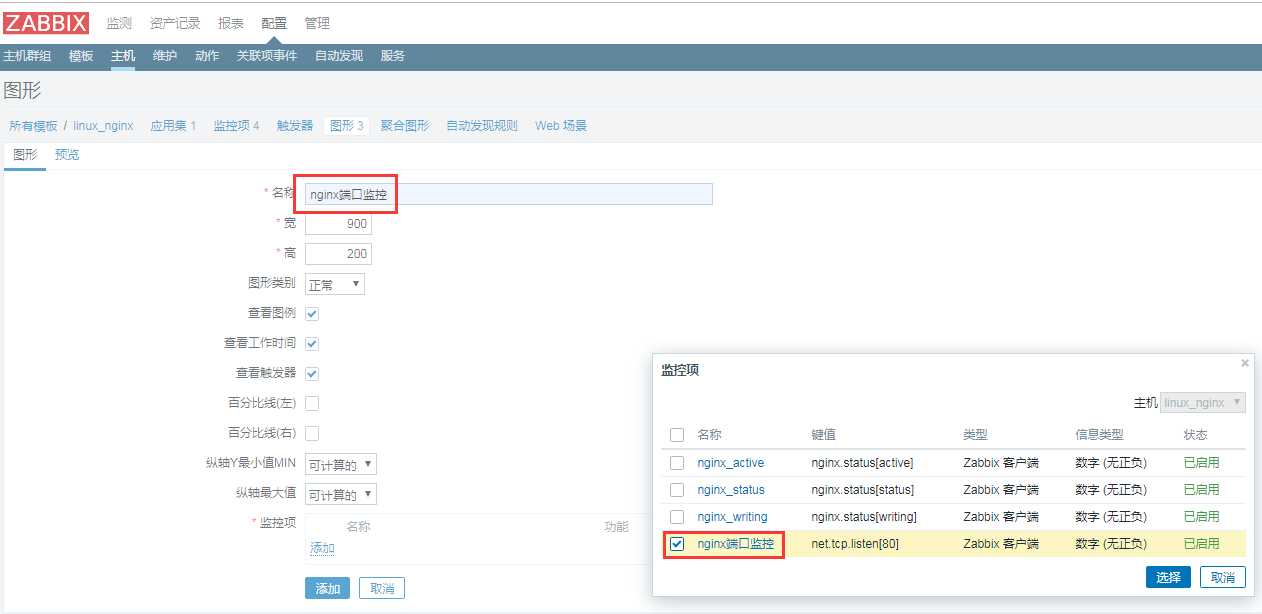
Task: Click the blue 添加 submit button
Action: (328, 588)
